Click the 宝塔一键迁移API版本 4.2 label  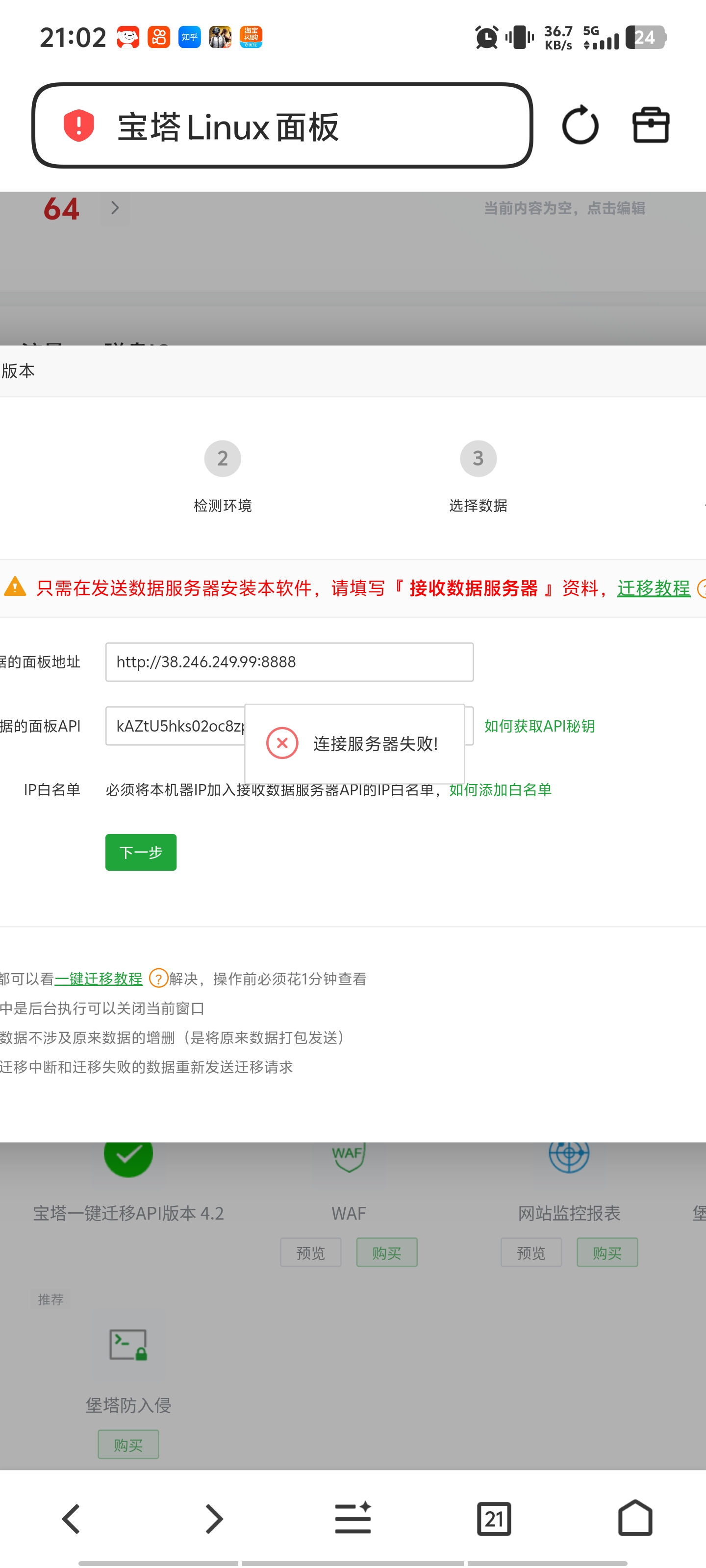[128, 1213]
